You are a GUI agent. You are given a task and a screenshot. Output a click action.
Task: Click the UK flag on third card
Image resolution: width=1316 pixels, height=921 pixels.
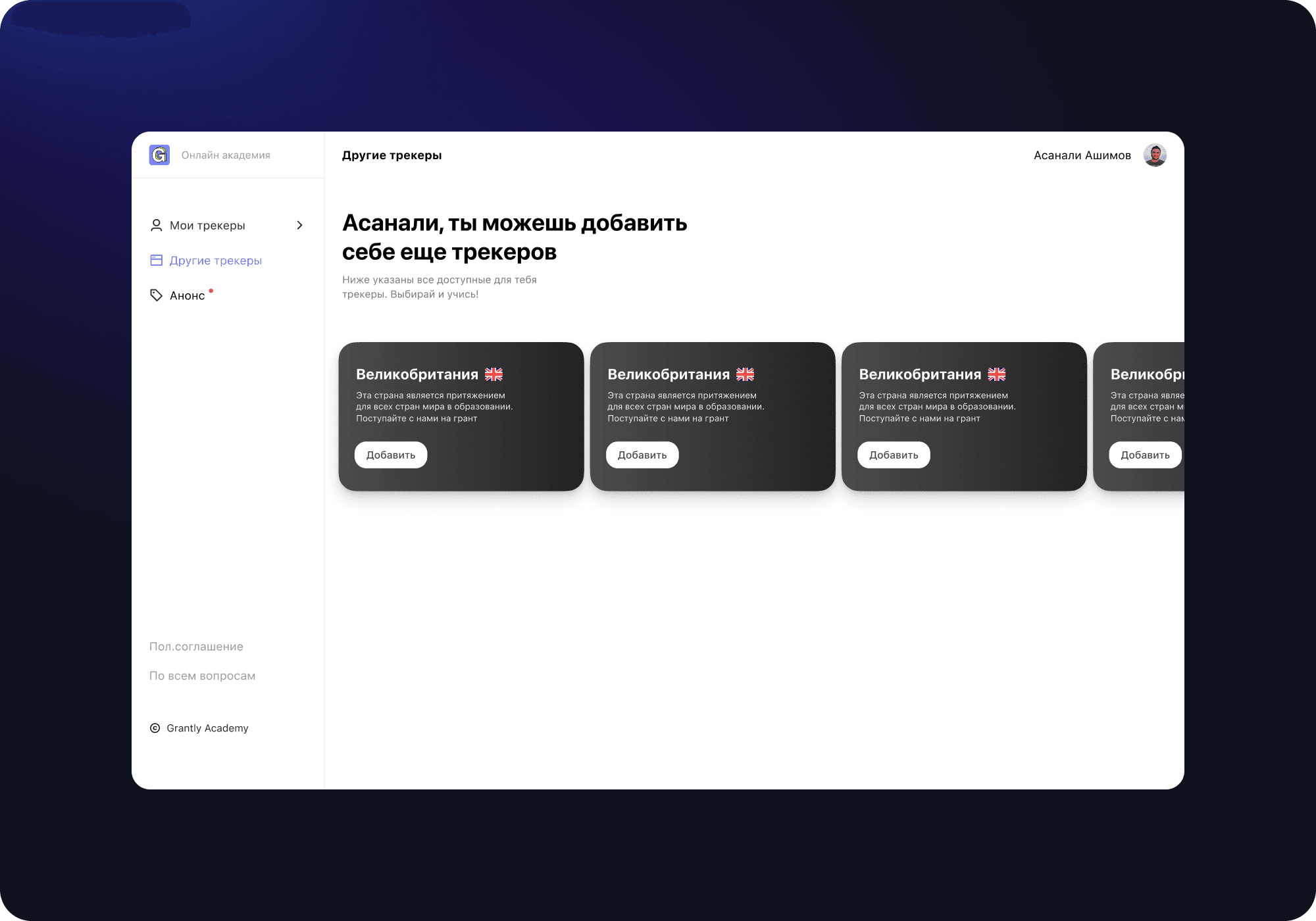click(996, 374)
